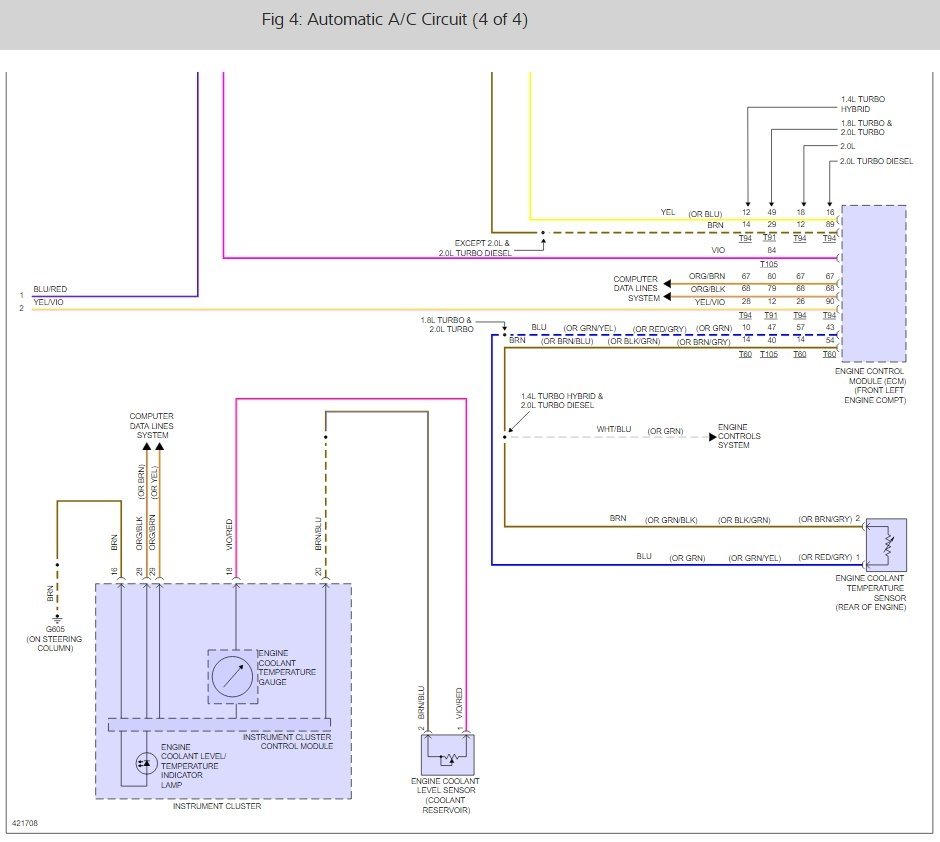Screen dimensions: 940x842
Task: Click the engine coolant temperature gauge symbol
Action: (233, 677)
